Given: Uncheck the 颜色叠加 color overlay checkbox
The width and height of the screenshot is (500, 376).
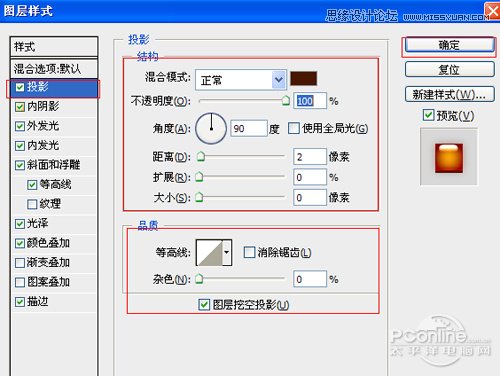Looking at the screenshot, I should coord(20,243).
